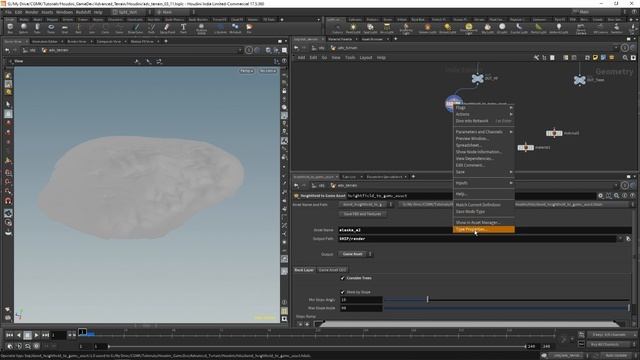Image resolution: width=640 pixels, height=360 pixels.
Task: Add an Area Light from the shelf
Action: coord(387,28)
